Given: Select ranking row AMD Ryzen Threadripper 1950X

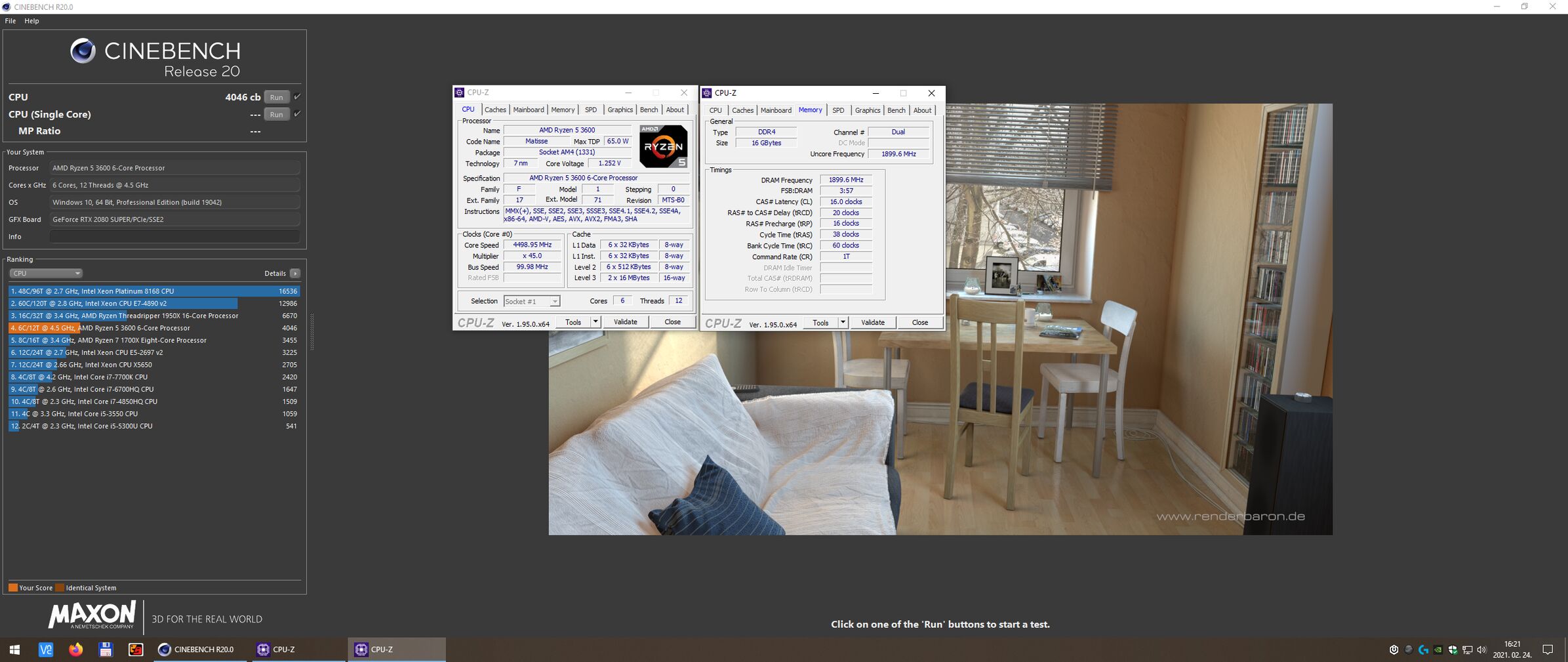Looking at the screenshot, I should (154, 316).
